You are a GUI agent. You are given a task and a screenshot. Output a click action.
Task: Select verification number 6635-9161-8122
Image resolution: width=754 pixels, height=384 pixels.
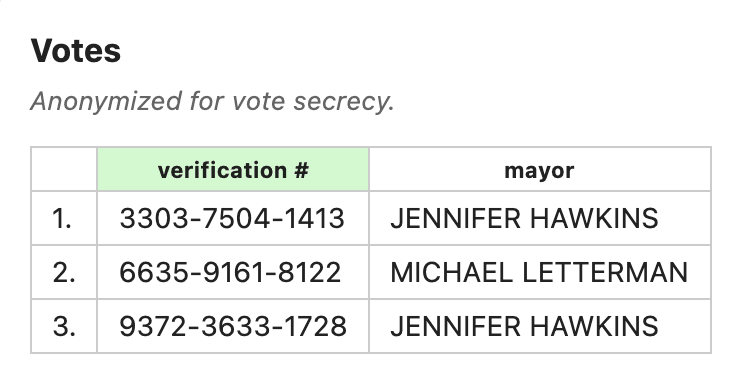tap(230, 272)
